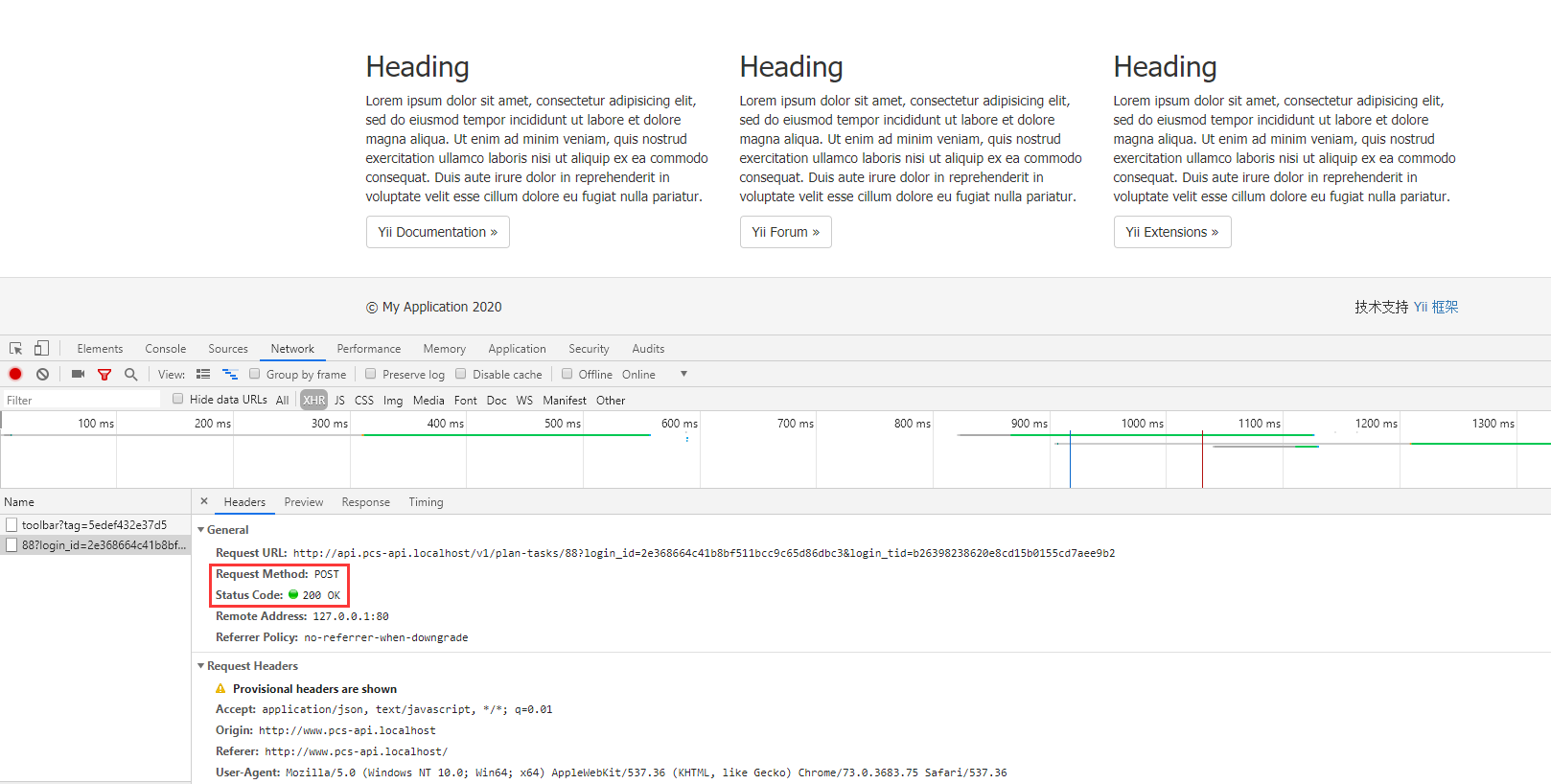Switch to large request rows view
Viewport: 1551px width, 784px height.
tap(203, 375)
